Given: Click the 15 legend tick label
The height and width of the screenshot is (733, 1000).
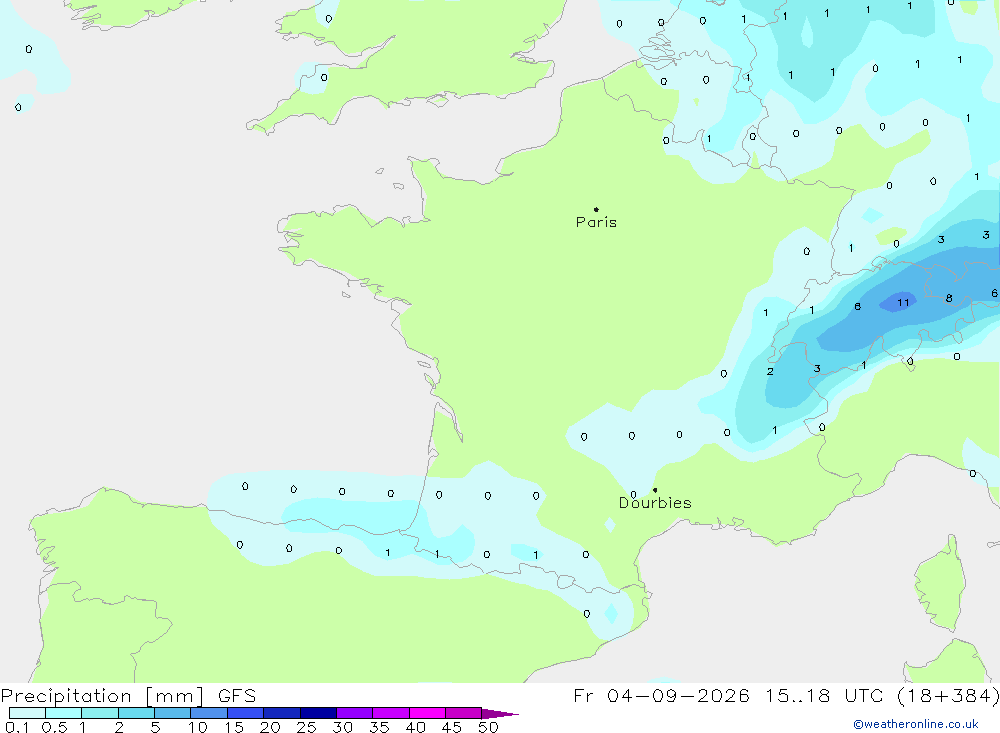Looking at the screenshot, I should click(x=234, y=727).
